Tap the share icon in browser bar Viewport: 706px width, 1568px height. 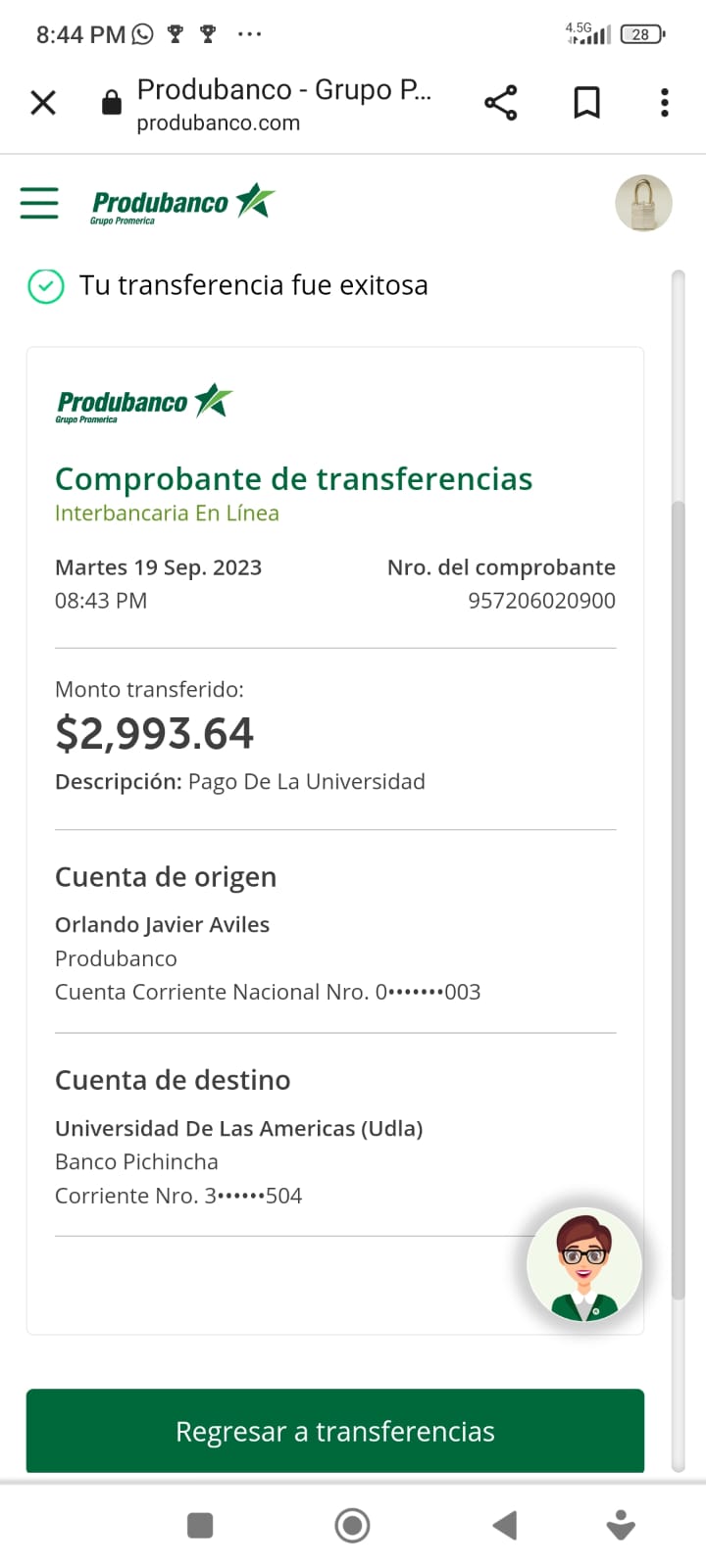pos(500,103)
